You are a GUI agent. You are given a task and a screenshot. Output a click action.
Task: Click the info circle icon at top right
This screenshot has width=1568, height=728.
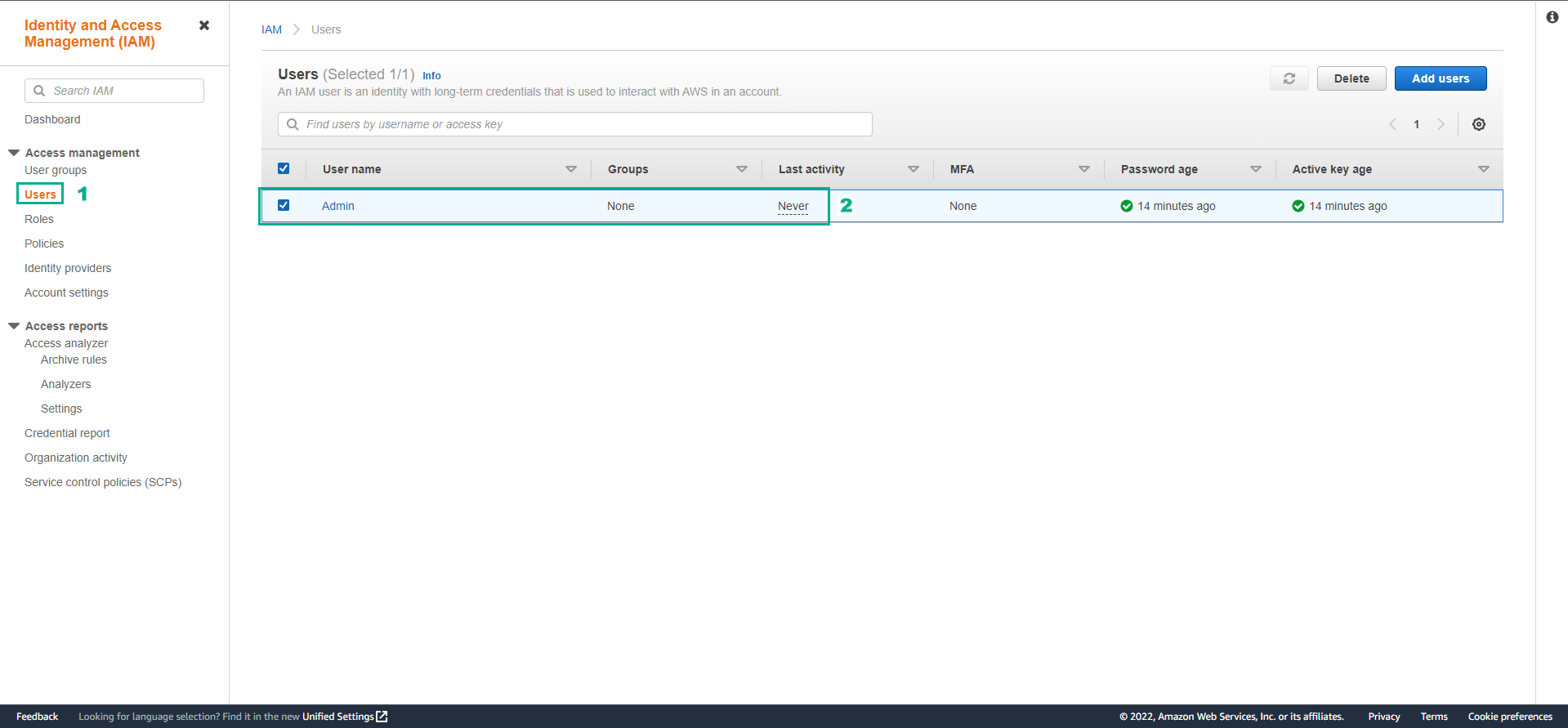(1552, 17)
